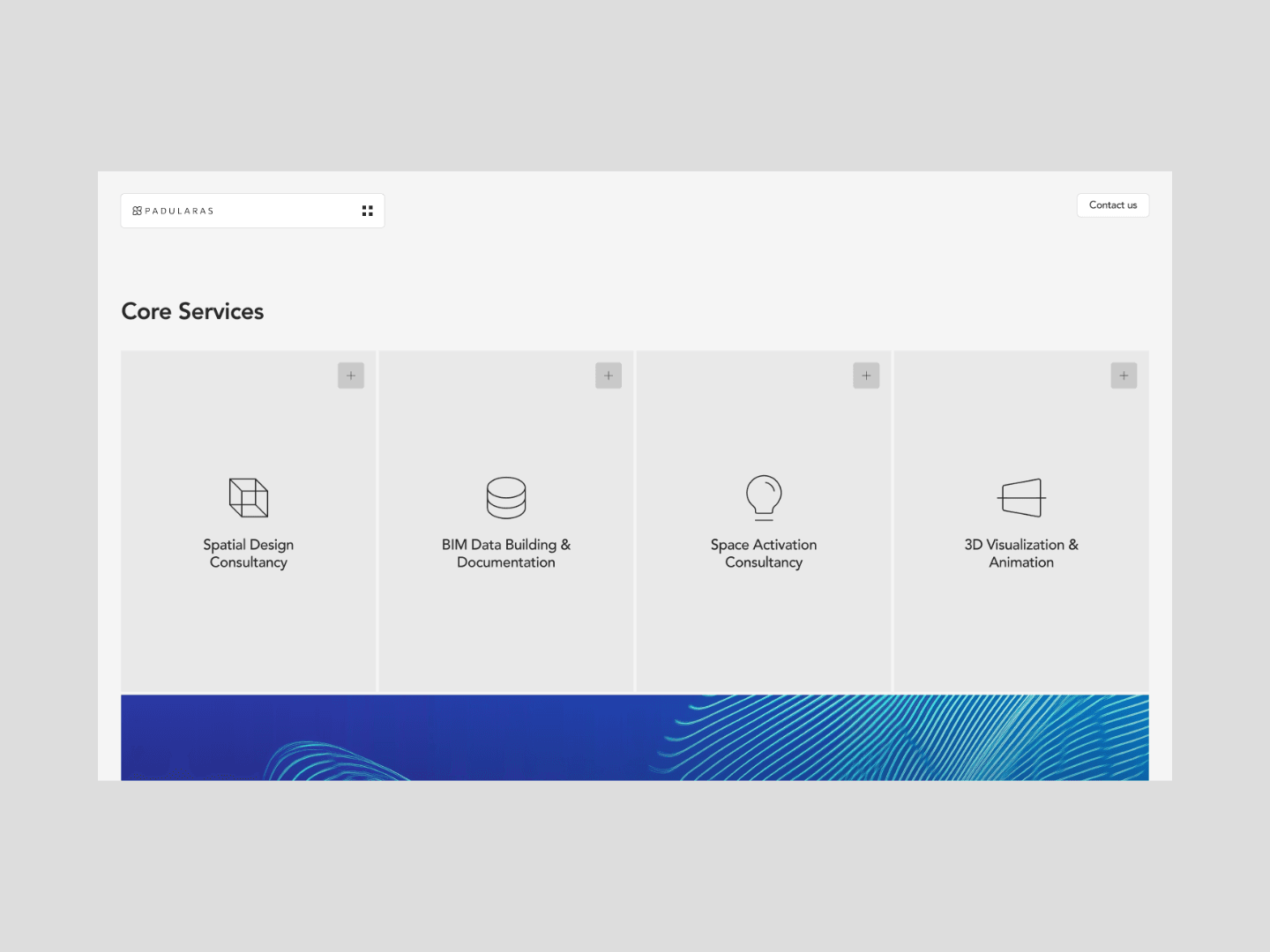
Task: Click the perspective plane icon
Action: click(x=1021, y=498)
